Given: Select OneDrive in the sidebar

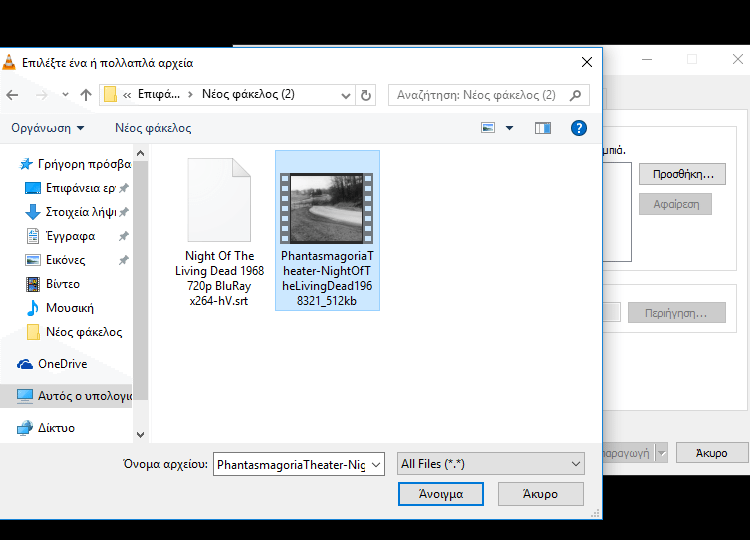Looking at the screenshot, I should click(x=52, y=364).
